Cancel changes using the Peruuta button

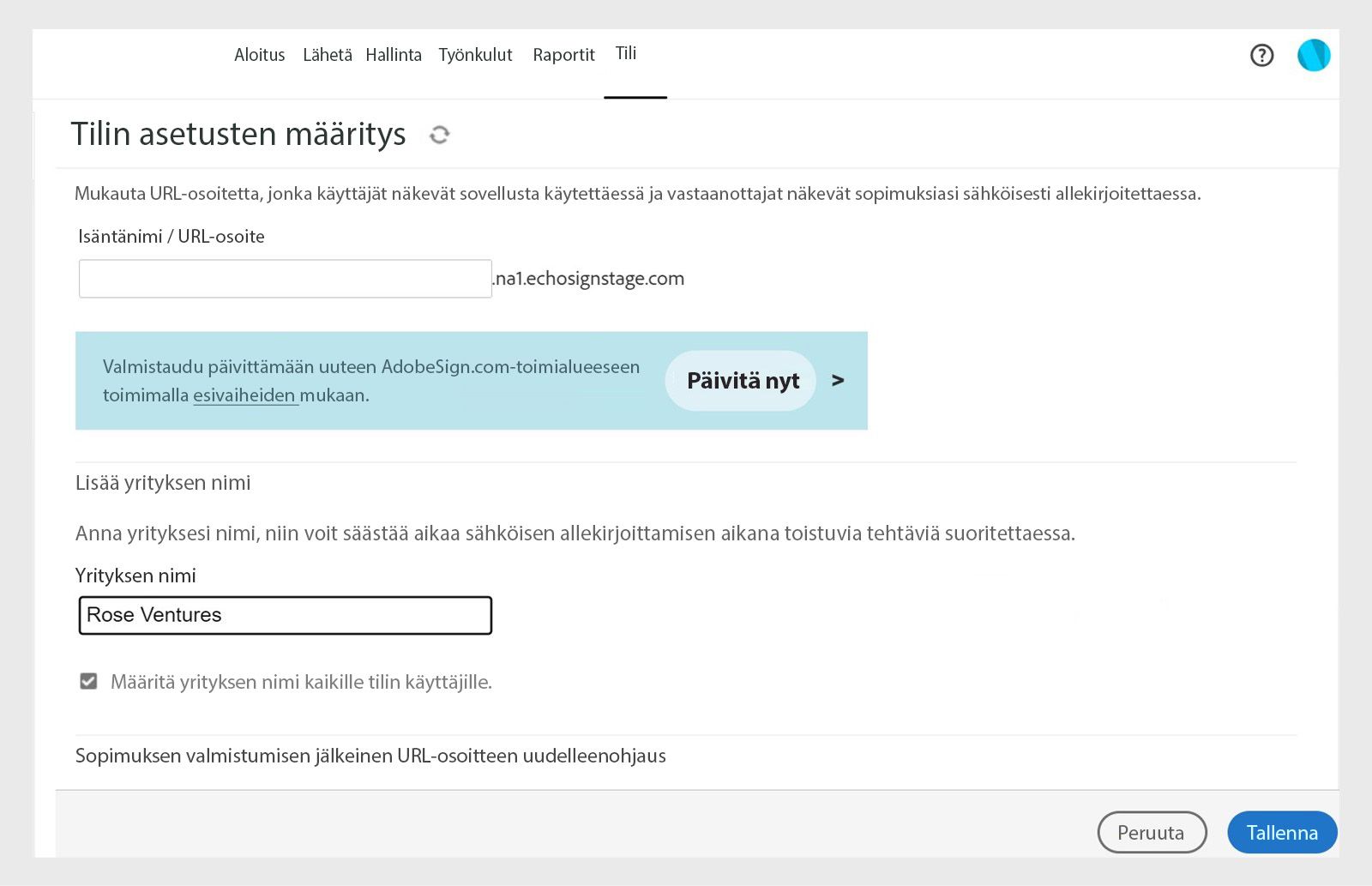pos(1152,832)
